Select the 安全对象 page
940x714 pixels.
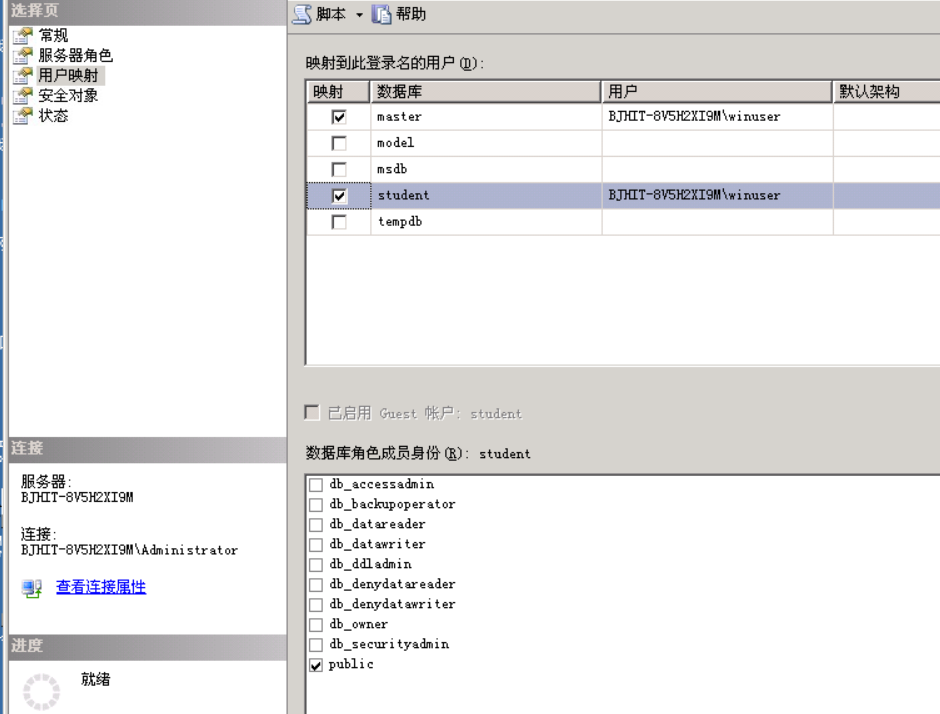[68, 96]
